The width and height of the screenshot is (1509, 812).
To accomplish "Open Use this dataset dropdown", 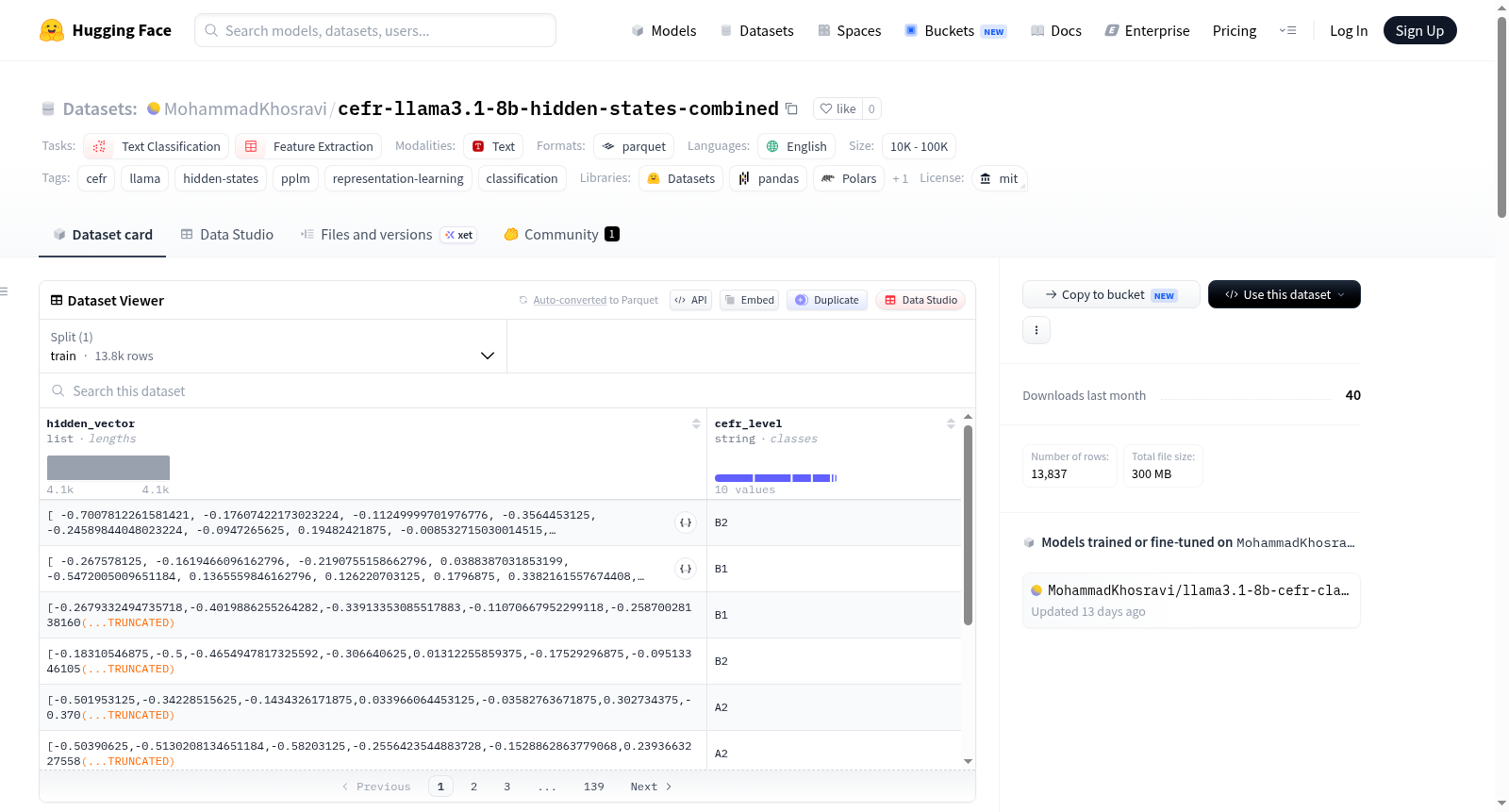I will click(1285, 294).
